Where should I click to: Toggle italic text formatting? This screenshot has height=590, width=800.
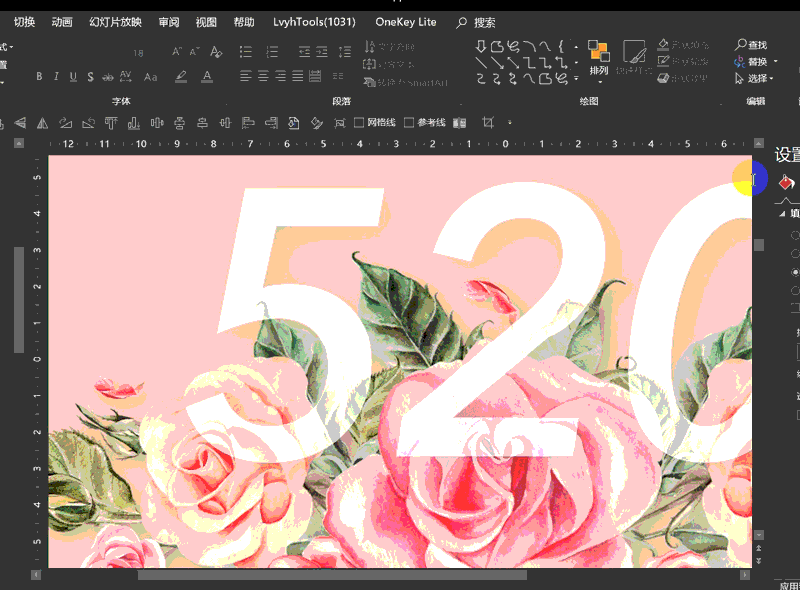click(56, 77)
